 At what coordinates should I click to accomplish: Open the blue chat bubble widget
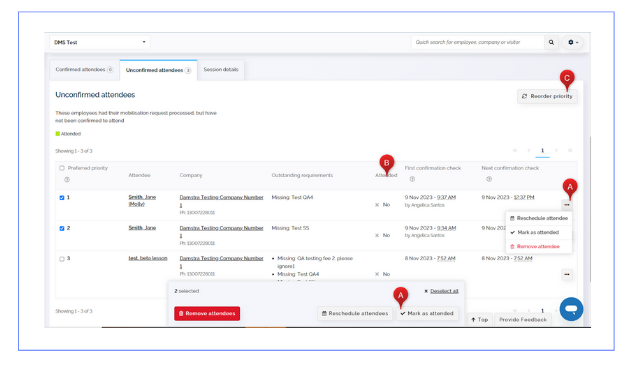click(x=571, y=309)
